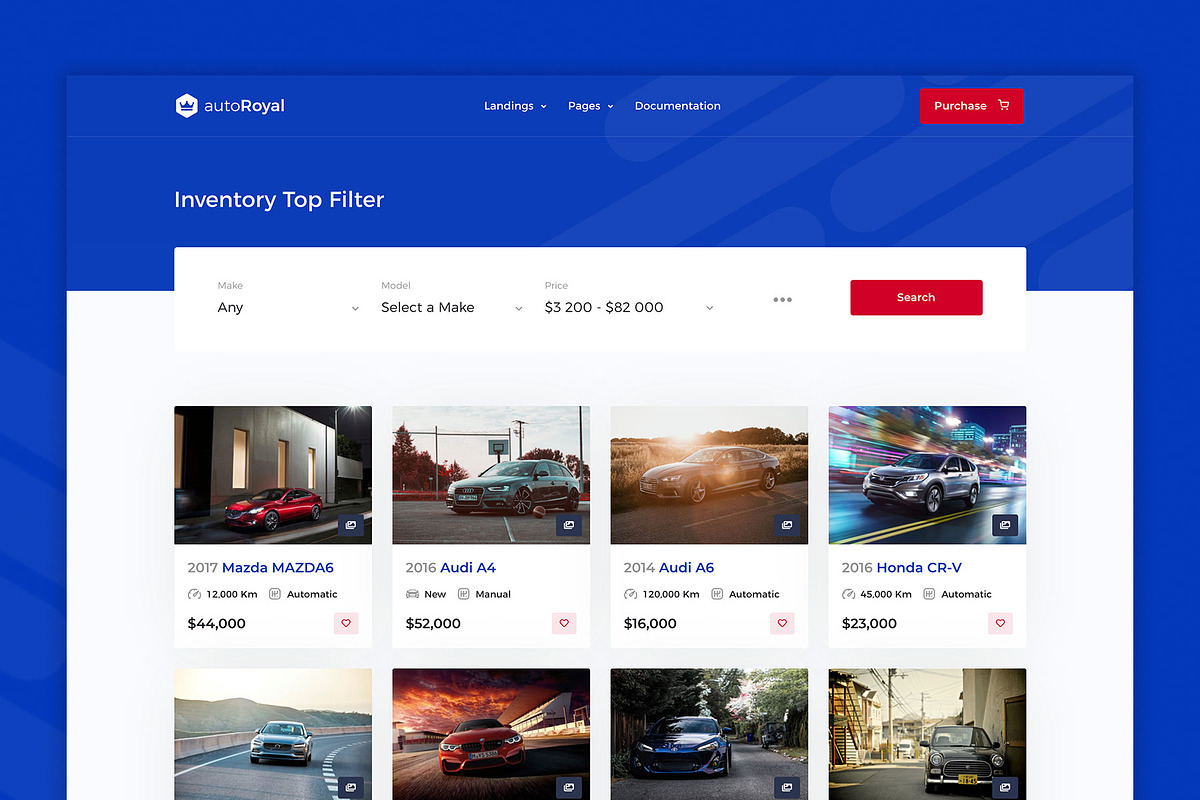
Task: Click the Inventory Top Filter heading
Action: pos(279,200)
